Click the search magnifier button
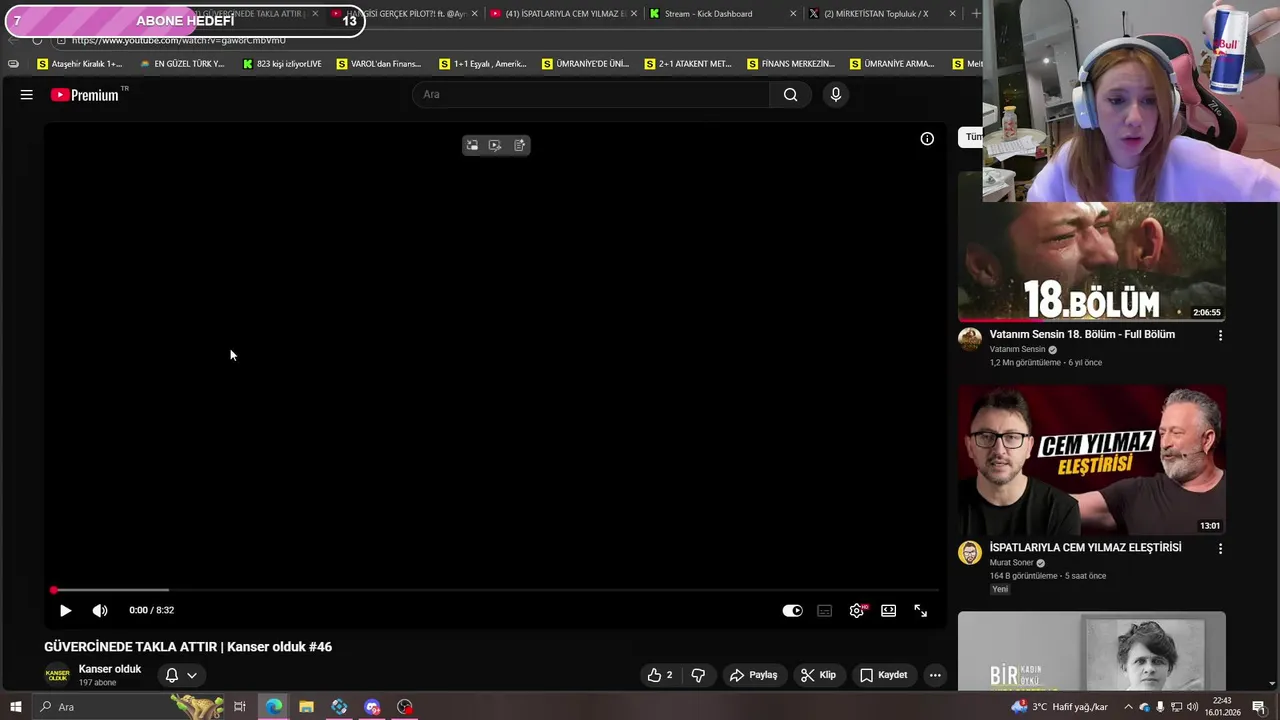 (790, 95)
